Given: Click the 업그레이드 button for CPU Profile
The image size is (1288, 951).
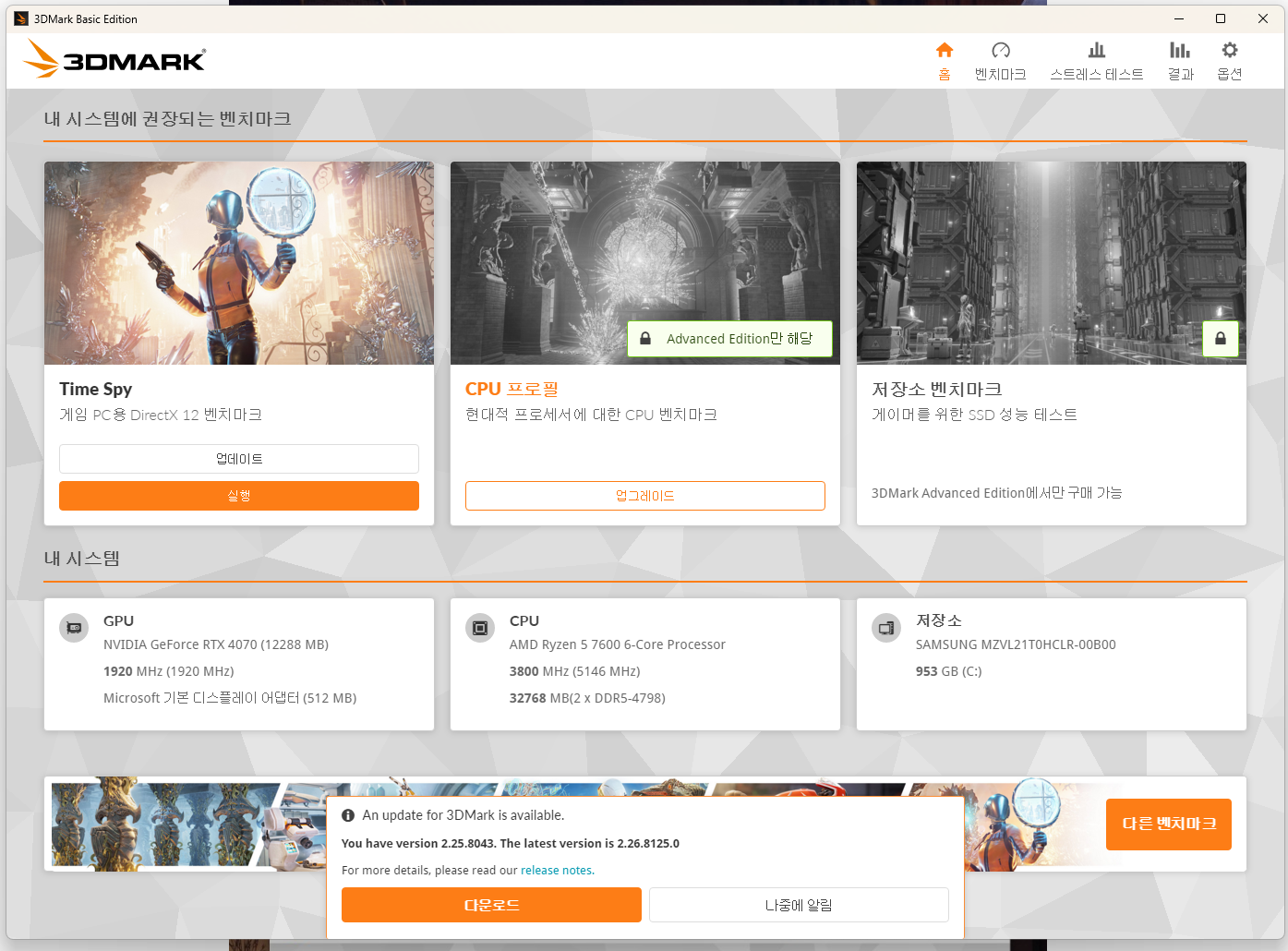Looking at the screenshot, I should 645,496.
